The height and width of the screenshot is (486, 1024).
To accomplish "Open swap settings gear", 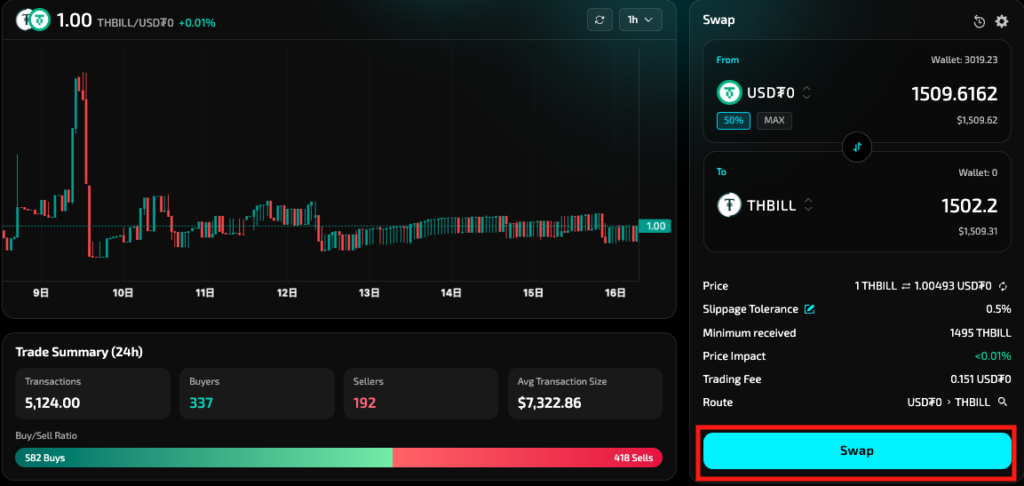I will pos(1002,21).
